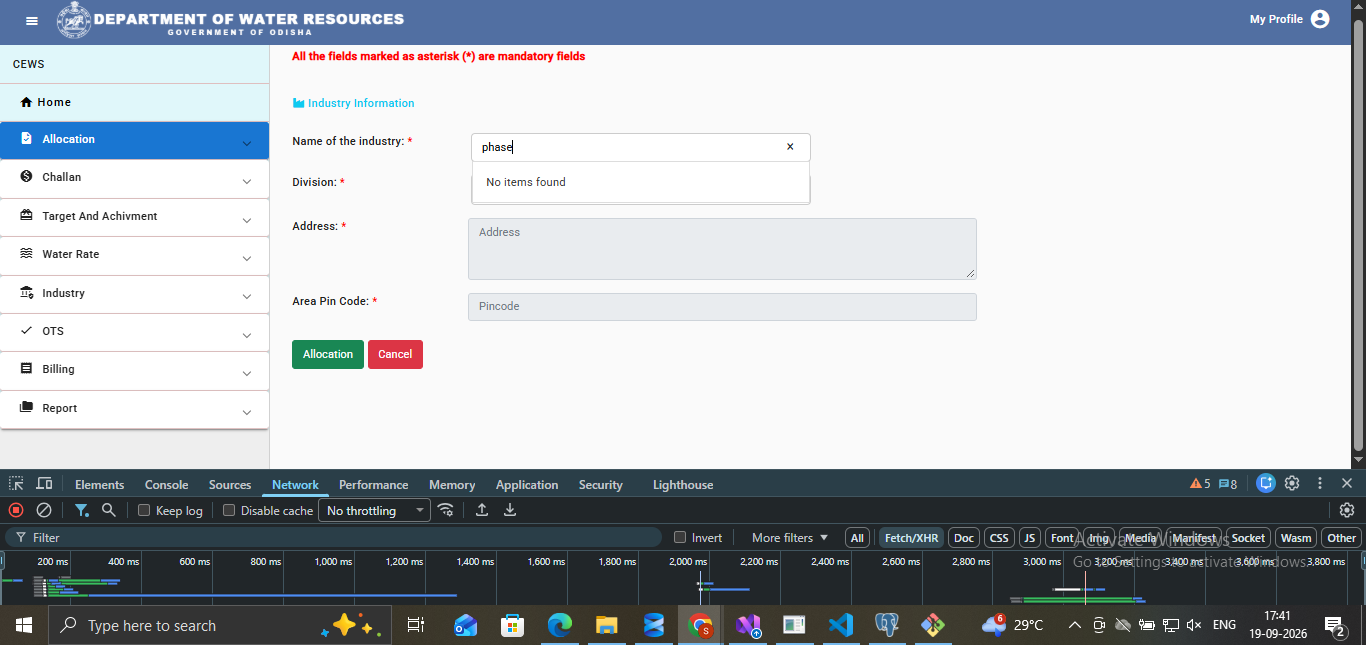Stop recording the network log
The height and width of the screenshot is (645, 1366).
point(16,510)
